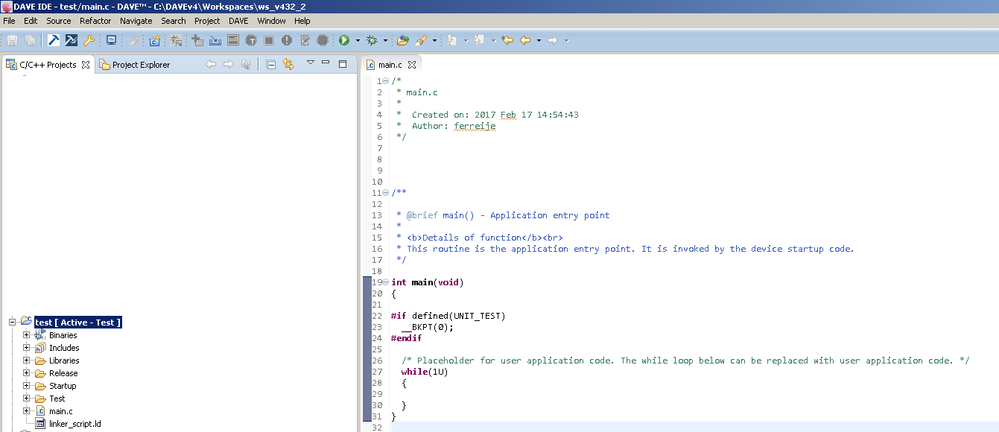Expand the main.c tree node
Viewport: 999px width, 432px height.
click(x=26, y=411)
